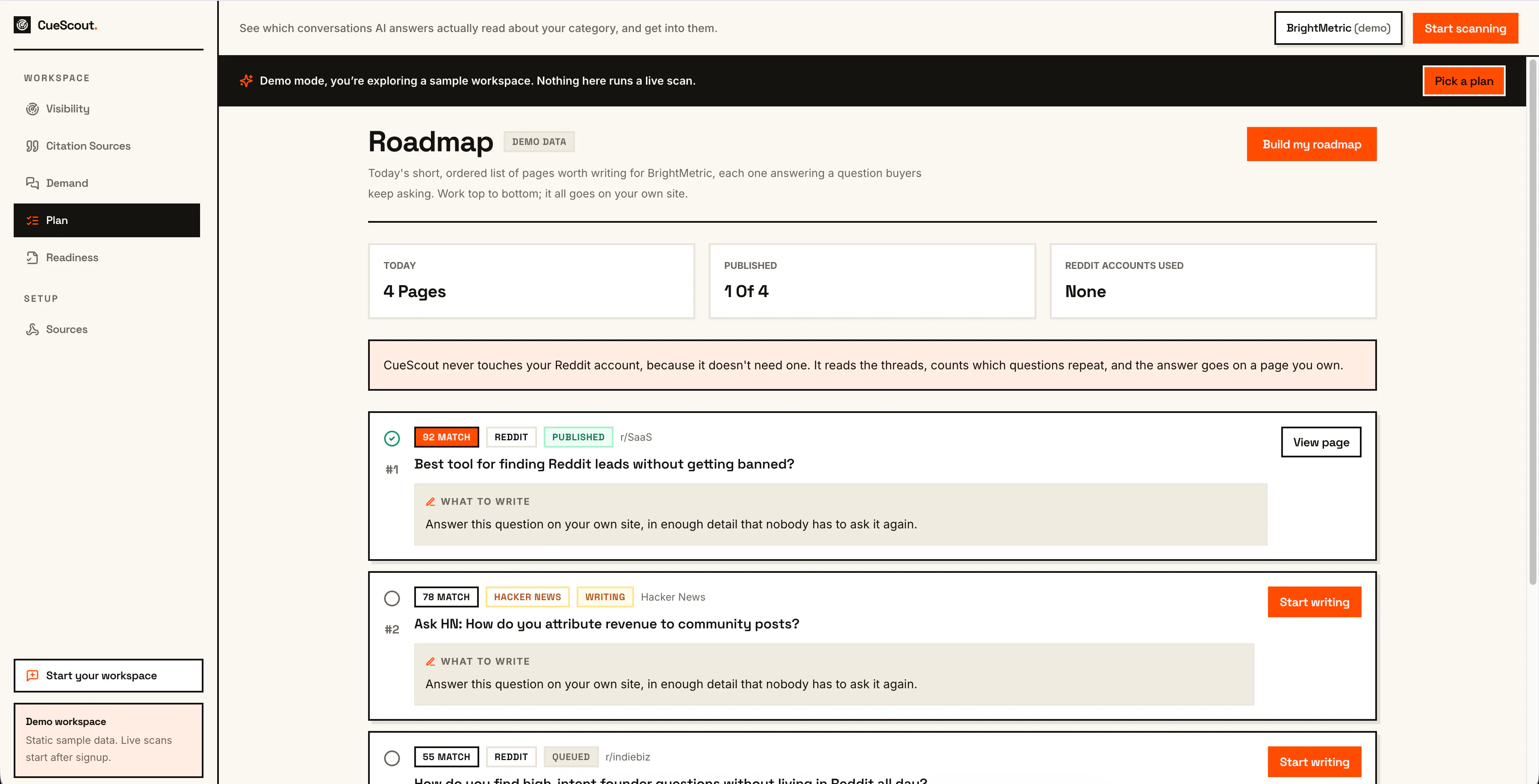Click the WRITING status badge
The width and height of the screenshot is (1539, 784).
point(604,597)
